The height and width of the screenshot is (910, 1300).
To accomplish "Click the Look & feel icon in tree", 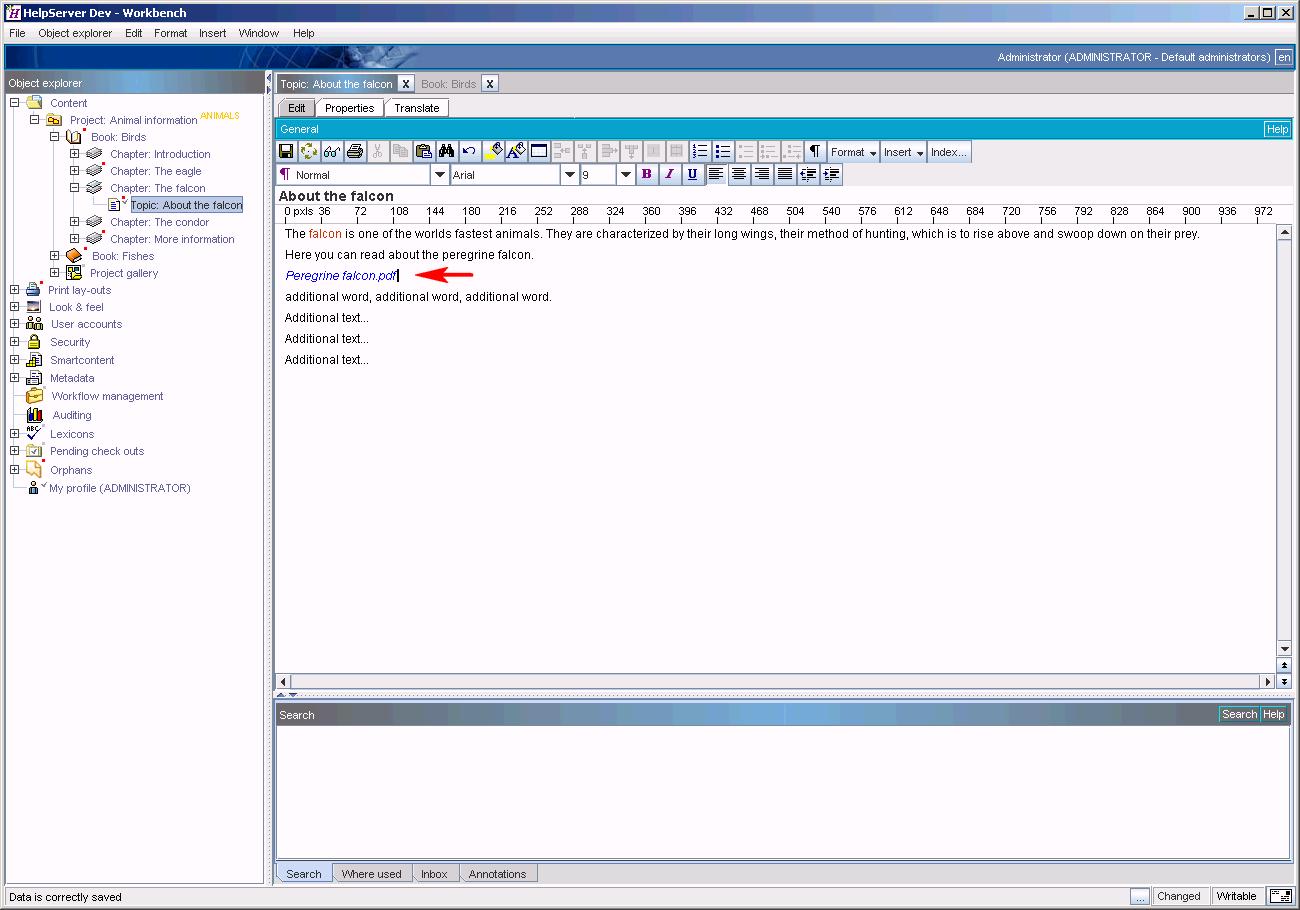I will tap(34, 307).
